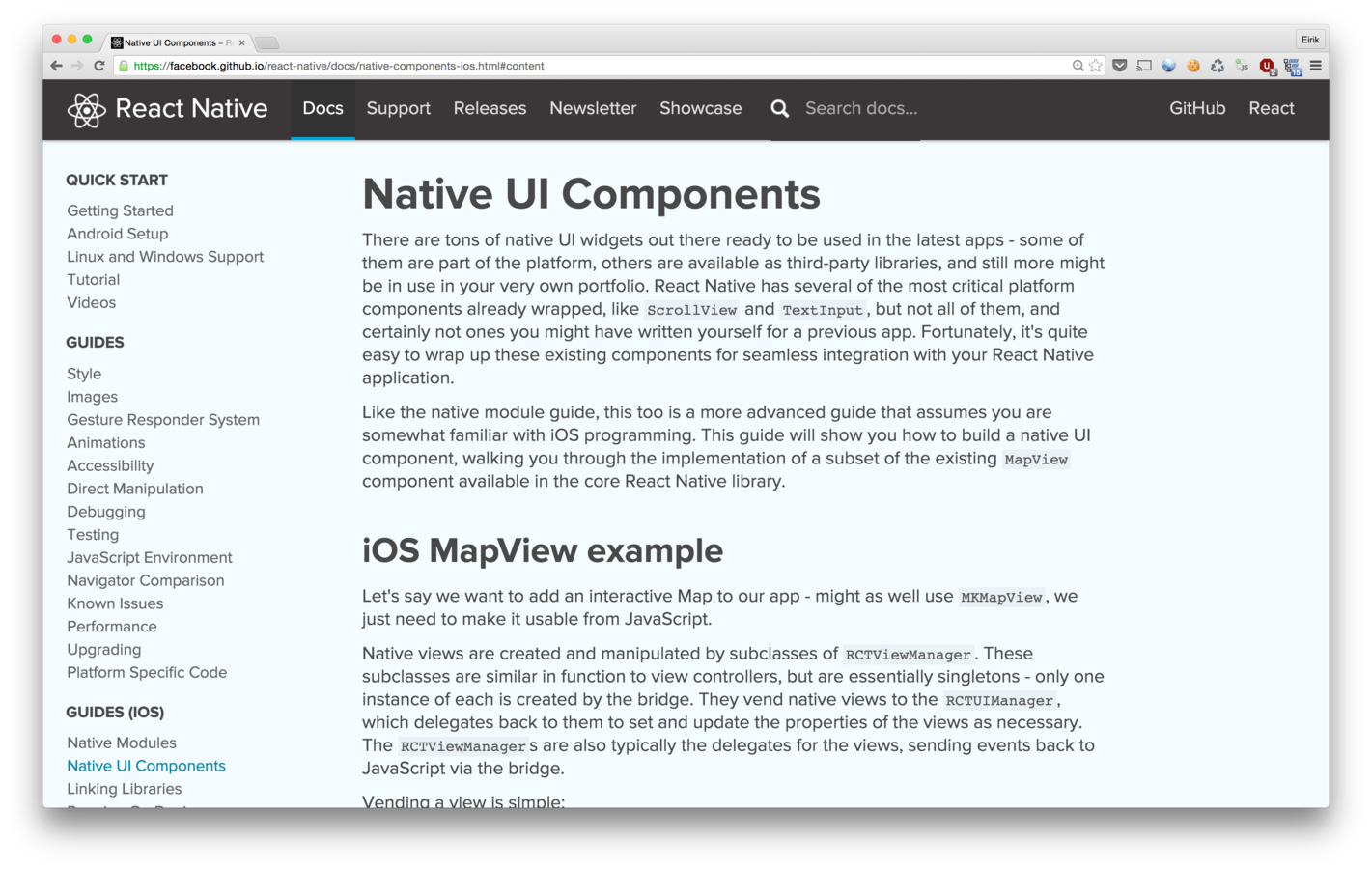This screenshot has height=869, width=1372.
Task: Open JavaScript Environment guide link
Action: pyautogui.click(x=150, y=558)
